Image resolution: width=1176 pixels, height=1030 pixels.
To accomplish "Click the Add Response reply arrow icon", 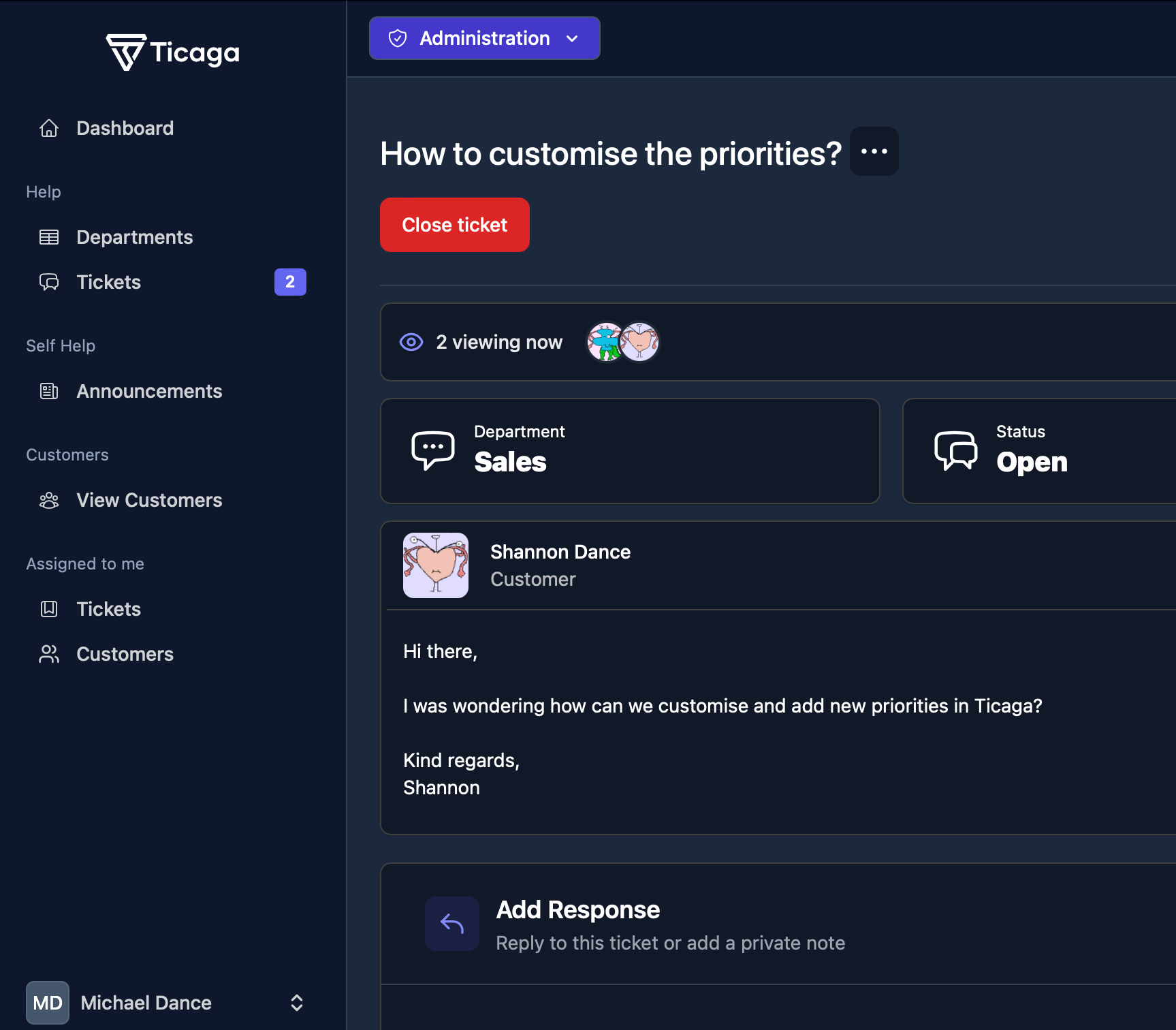I will pos(451,924).
